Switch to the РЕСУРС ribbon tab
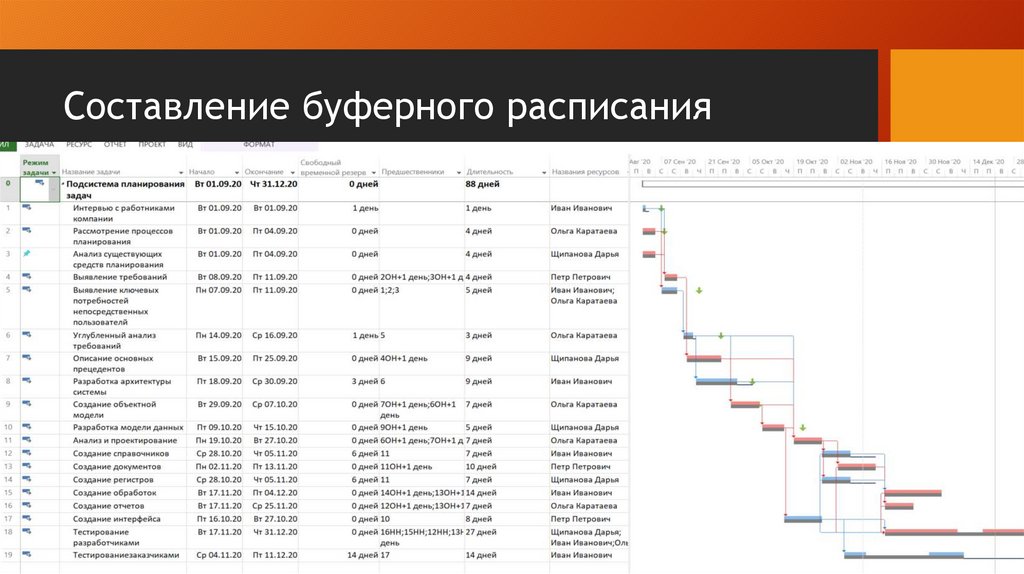1024x574 pixels. tap(79, 144)
